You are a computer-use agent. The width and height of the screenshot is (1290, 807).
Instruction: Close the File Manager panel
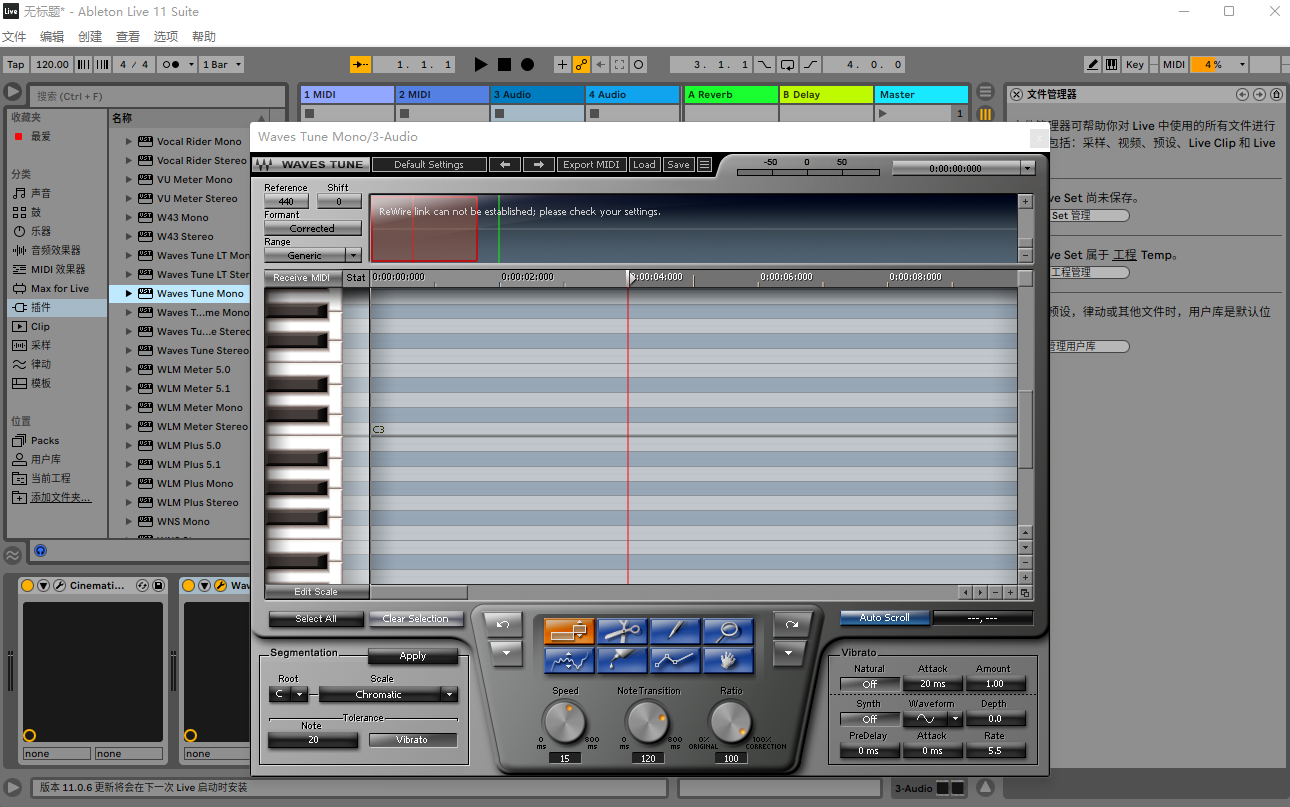point(1016,94)
